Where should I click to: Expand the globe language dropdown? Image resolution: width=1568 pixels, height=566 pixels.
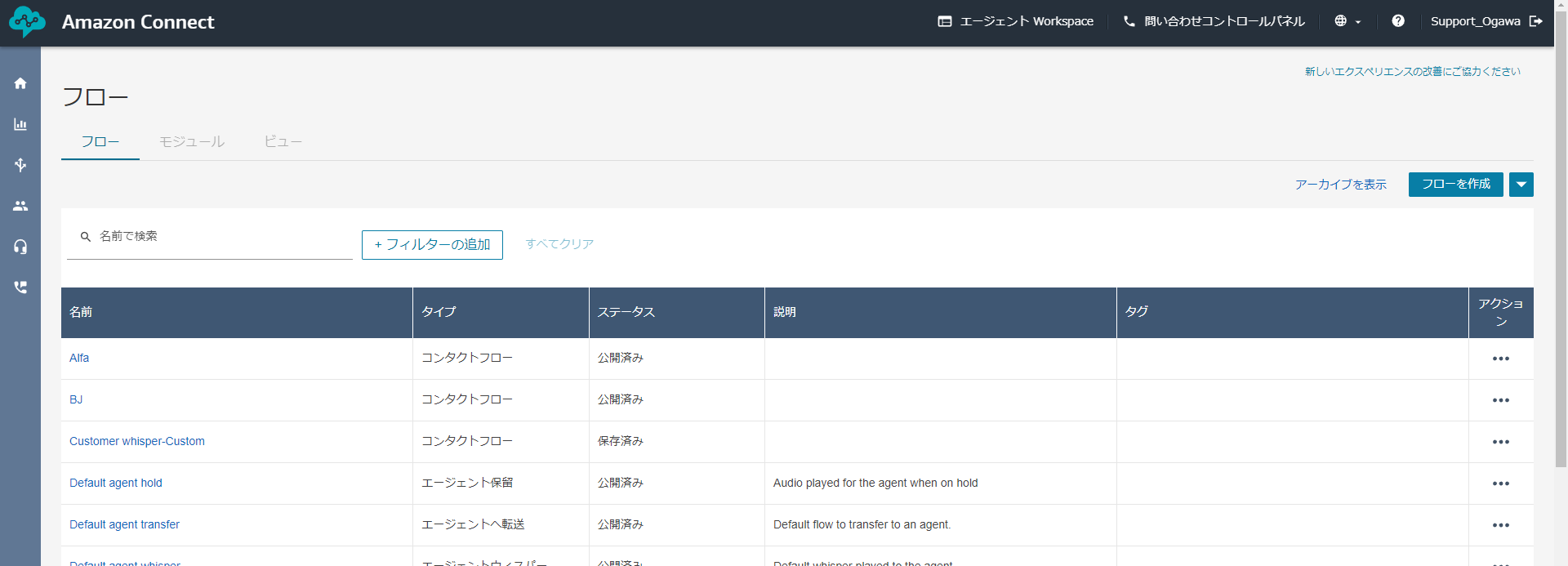pyautogui.click(x=1347, y=21)
